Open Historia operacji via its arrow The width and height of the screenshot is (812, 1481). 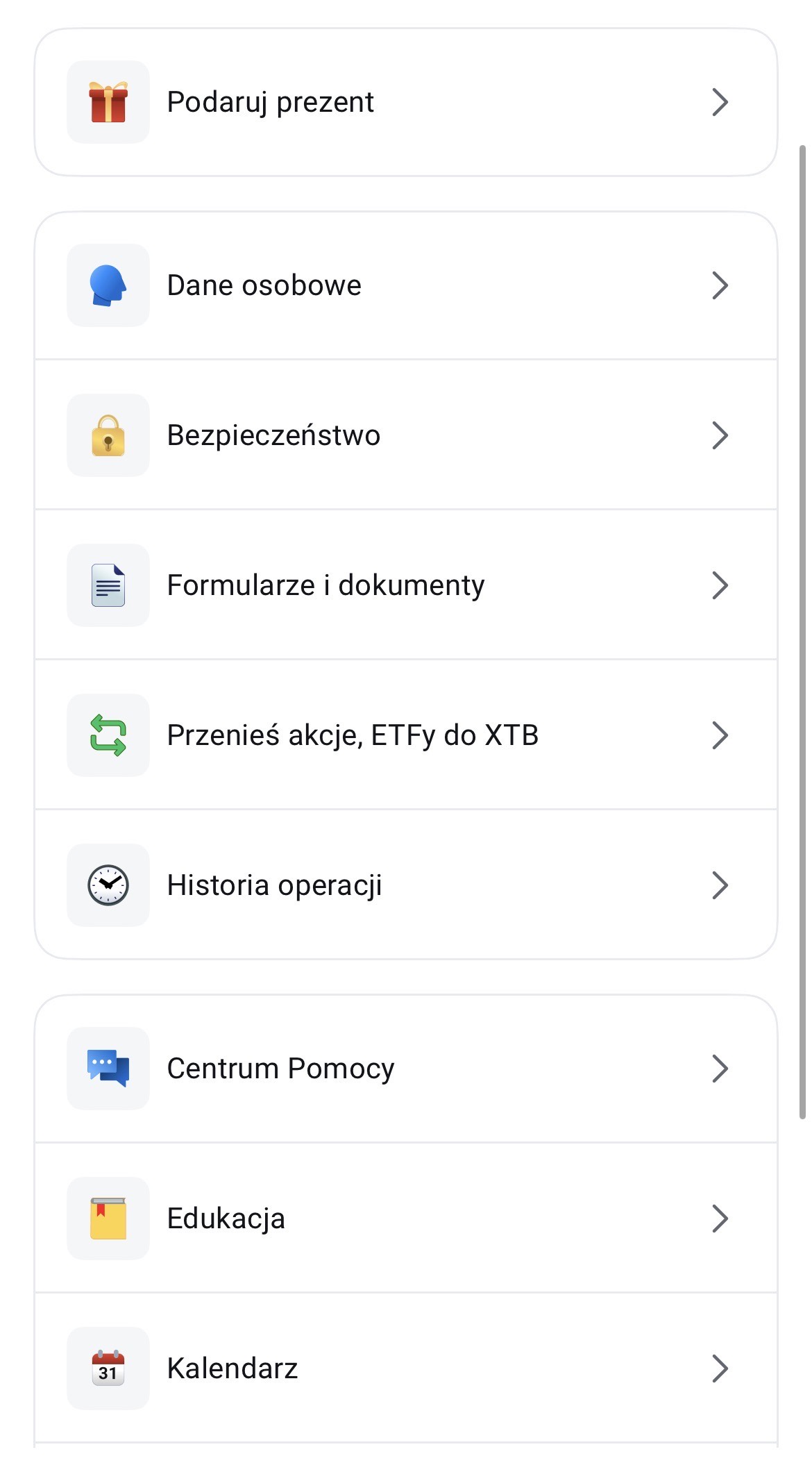coord(720,885)
